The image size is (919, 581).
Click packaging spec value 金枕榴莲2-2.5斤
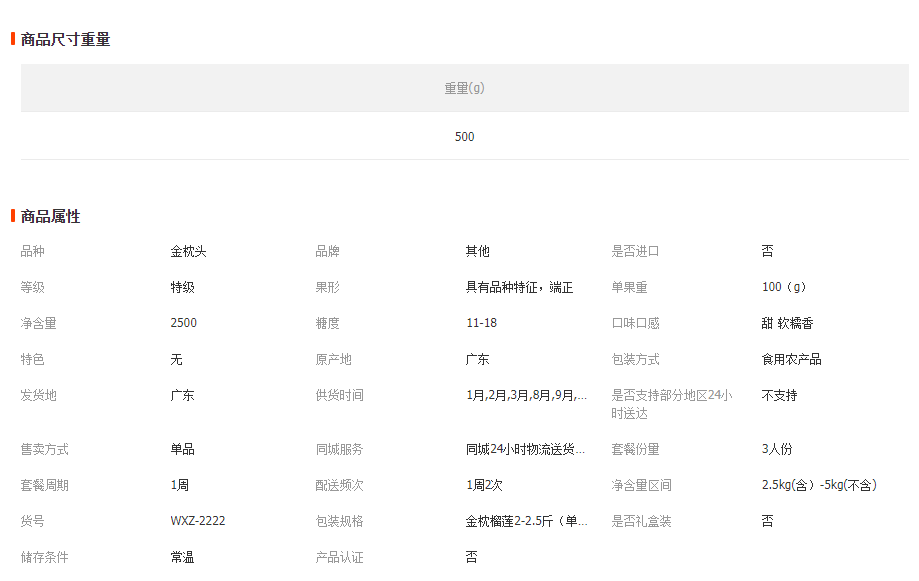click(x=526, y=521)
